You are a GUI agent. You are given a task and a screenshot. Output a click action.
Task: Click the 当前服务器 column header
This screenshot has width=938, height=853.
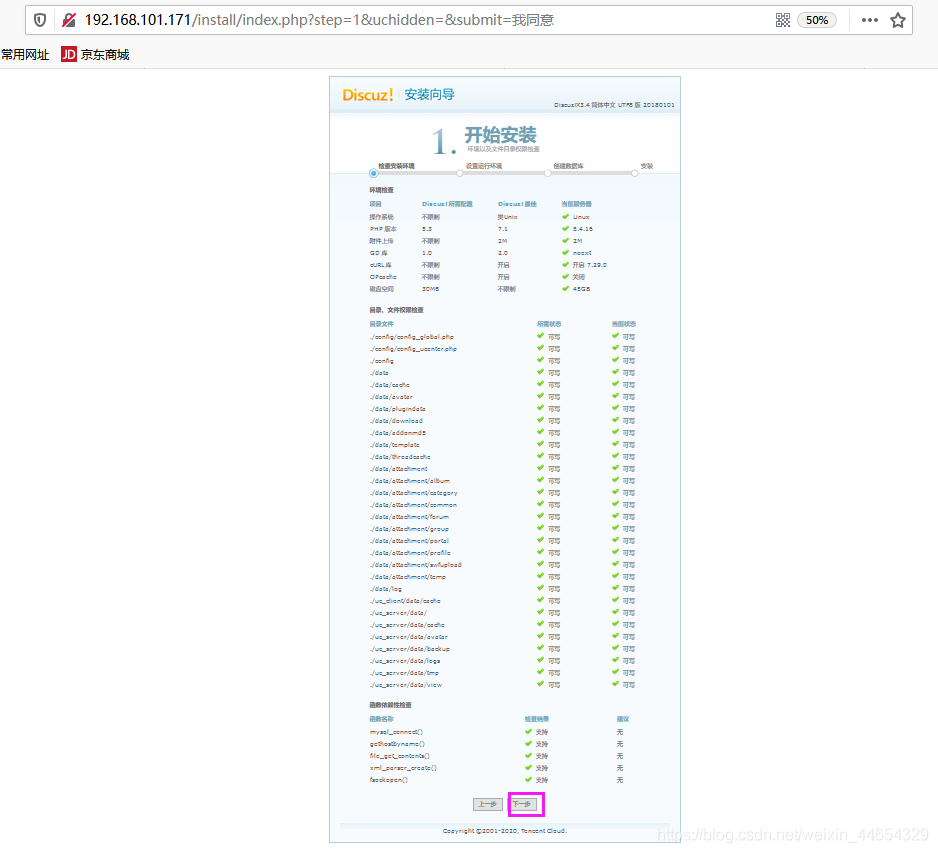[x=577, y=204]
